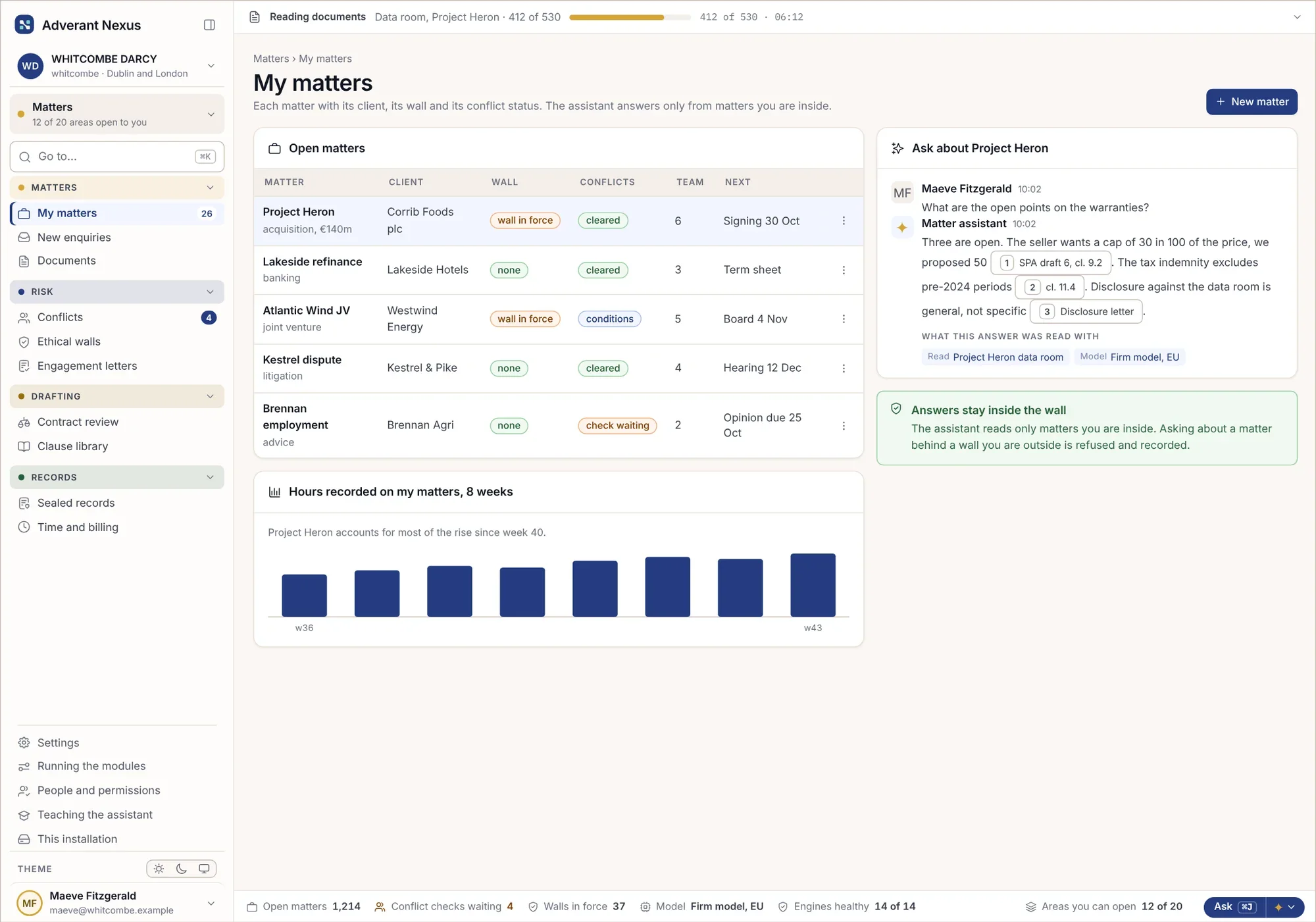1316x922 pixels.
Task: Collapse the sidebar with the panel icon
Action: click(209, 25)
